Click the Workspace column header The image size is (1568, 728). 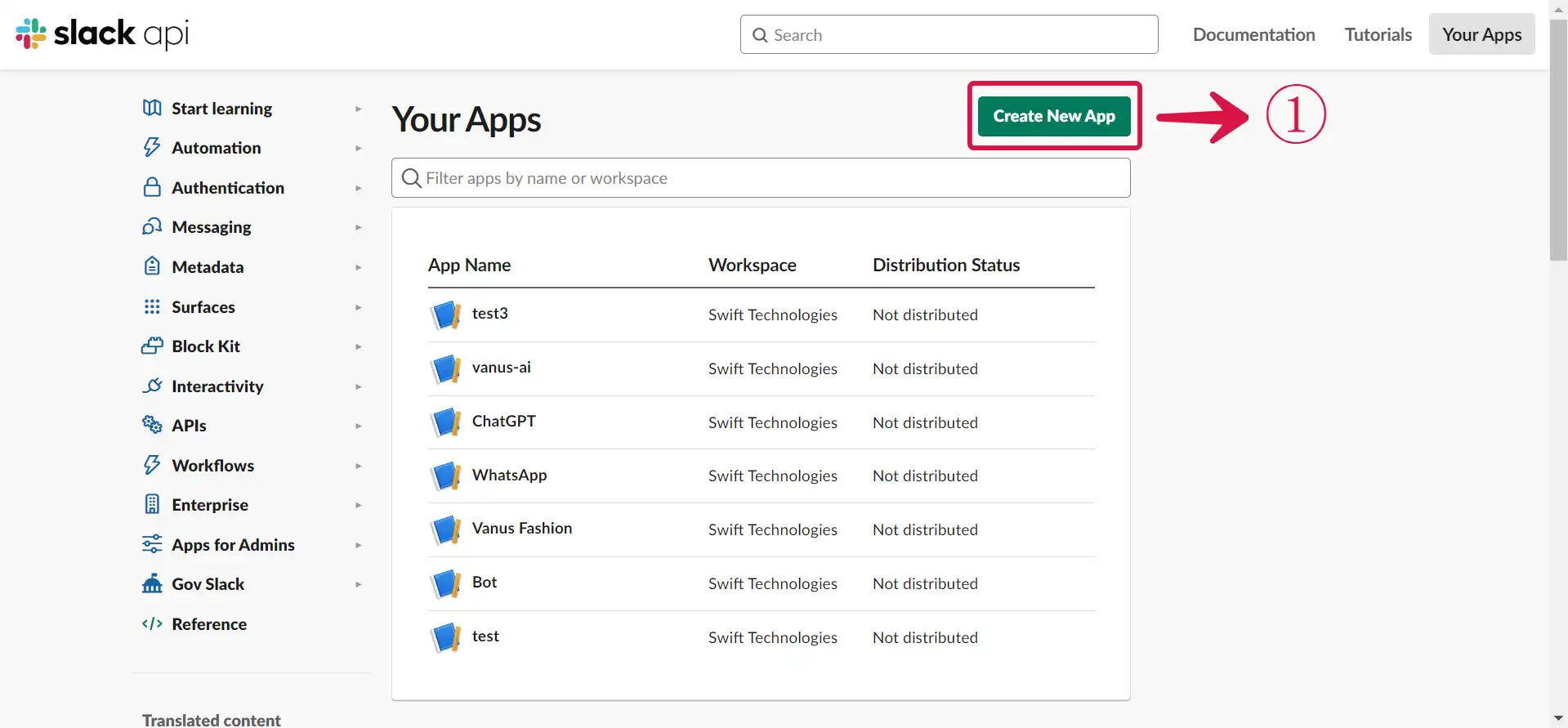coord(753,265)
